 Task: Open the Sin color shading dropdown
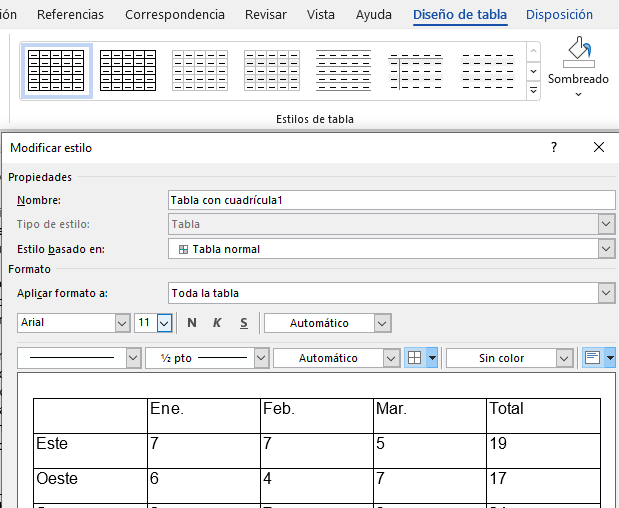tap(564, 358)
